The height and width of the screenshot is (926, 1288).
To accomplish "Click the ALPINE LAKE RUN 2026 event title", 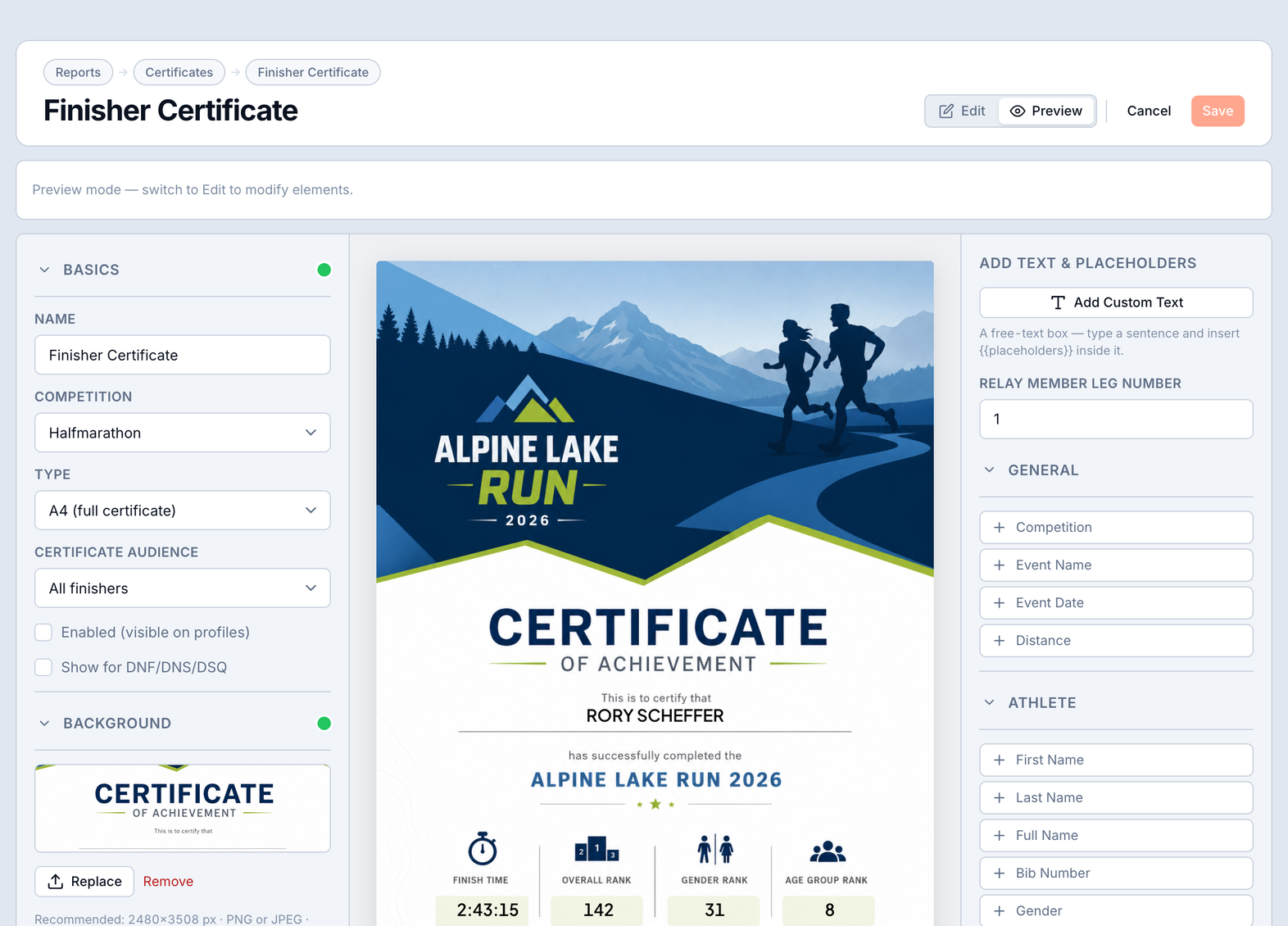I will [656, 779].
